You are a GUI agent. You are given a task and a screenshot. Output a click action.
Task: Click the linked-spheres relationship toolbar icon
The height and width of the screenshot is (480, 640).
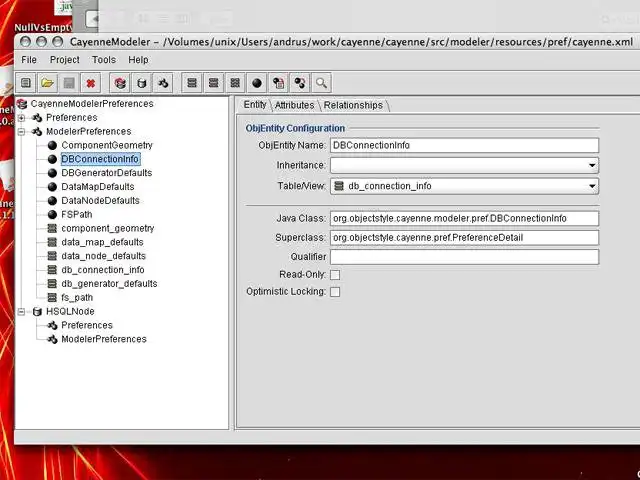pos(300,83)
